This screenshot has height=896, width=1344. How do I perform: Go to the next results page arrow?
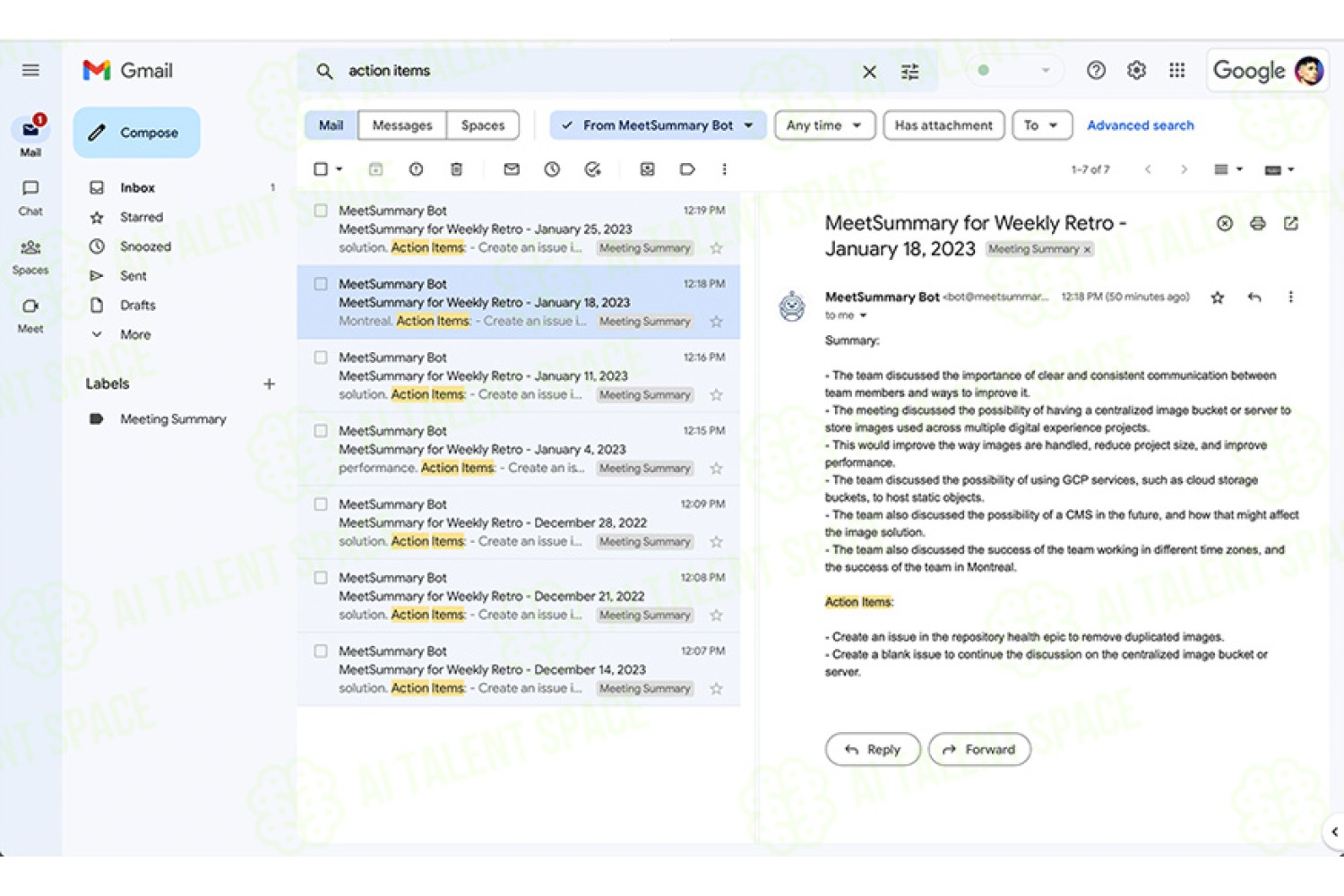pos(1183,169)
